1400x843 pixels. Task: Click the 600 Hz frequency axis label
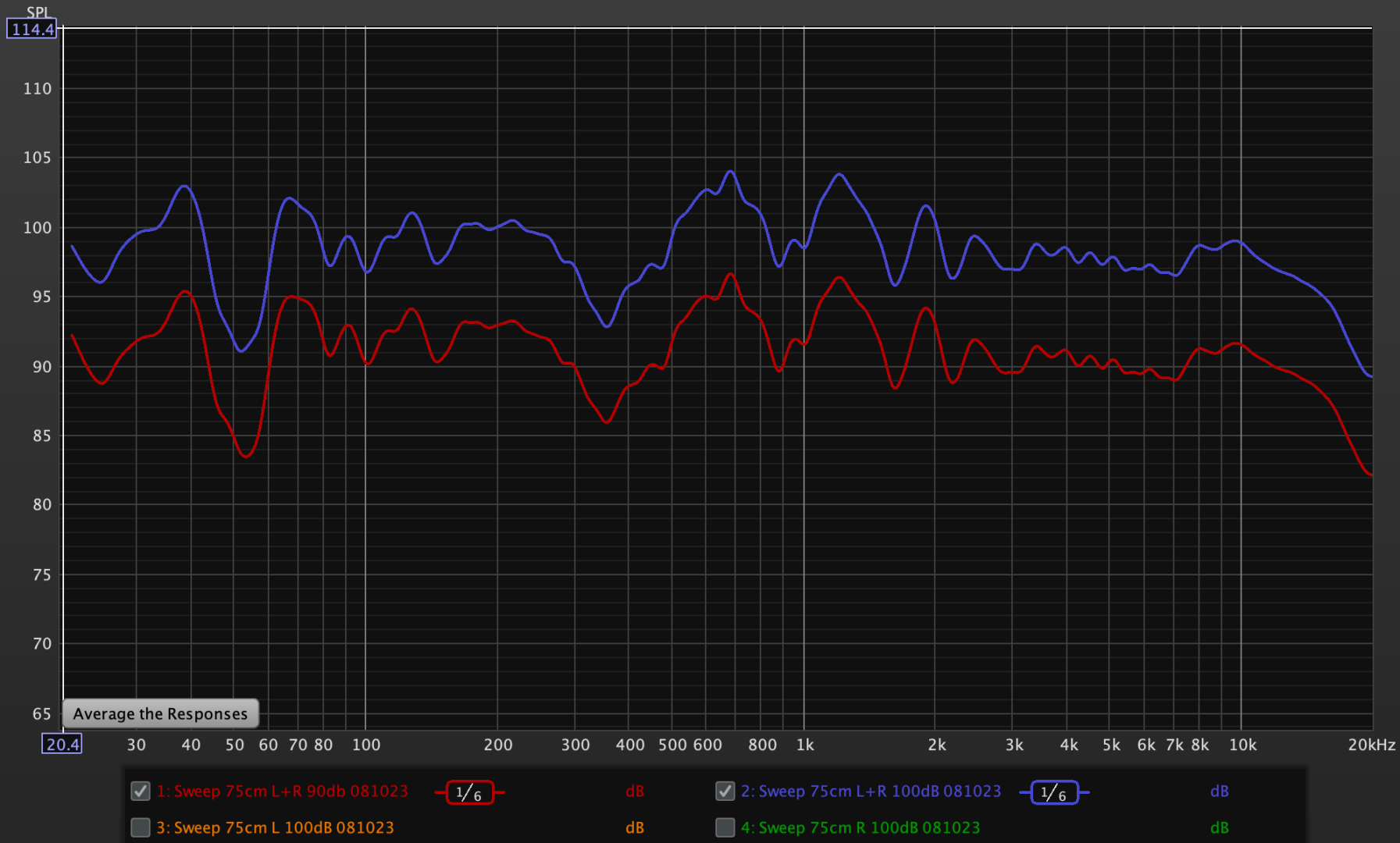[707, 745]
